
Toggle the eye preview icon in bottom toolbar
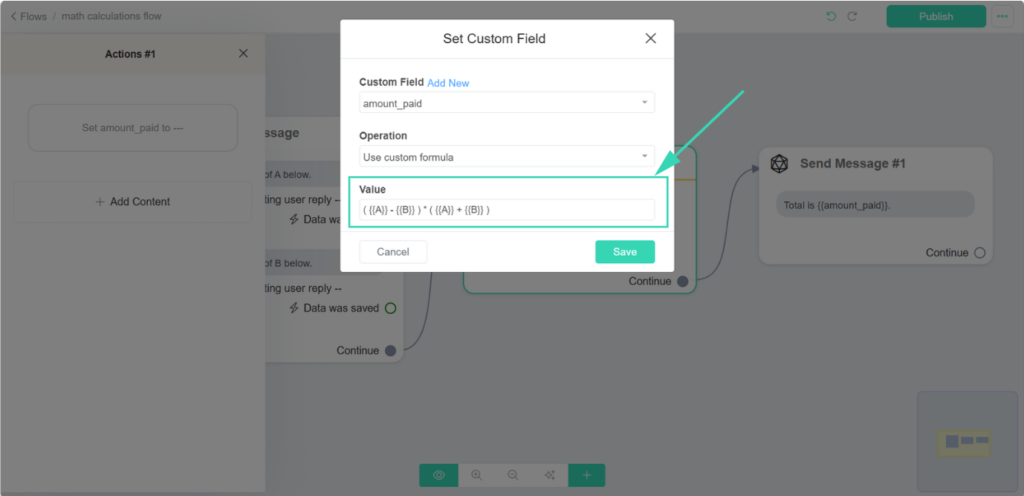(x=439, y=475)
